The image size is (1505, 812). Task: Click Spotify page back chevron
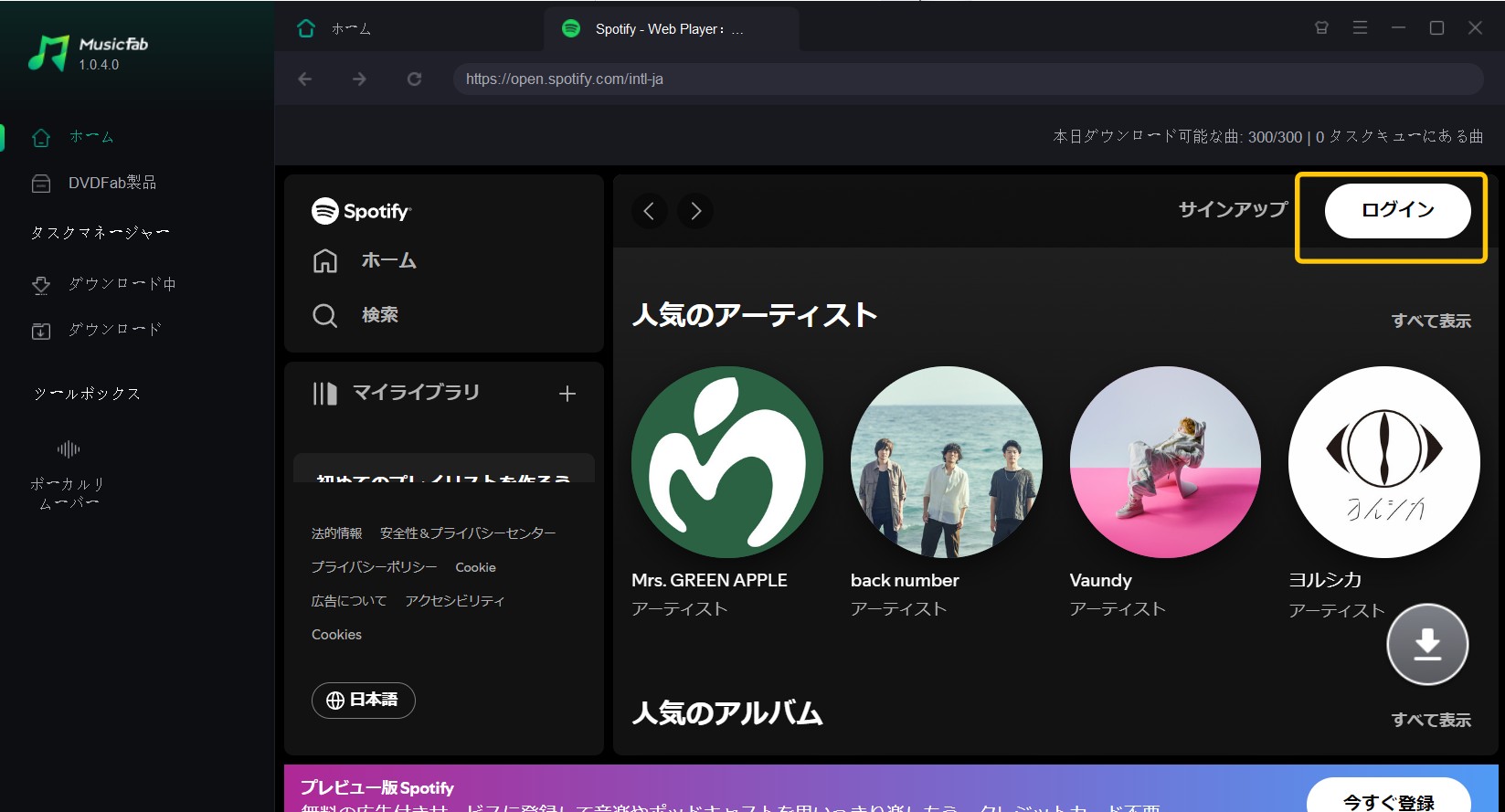[649, 211]
